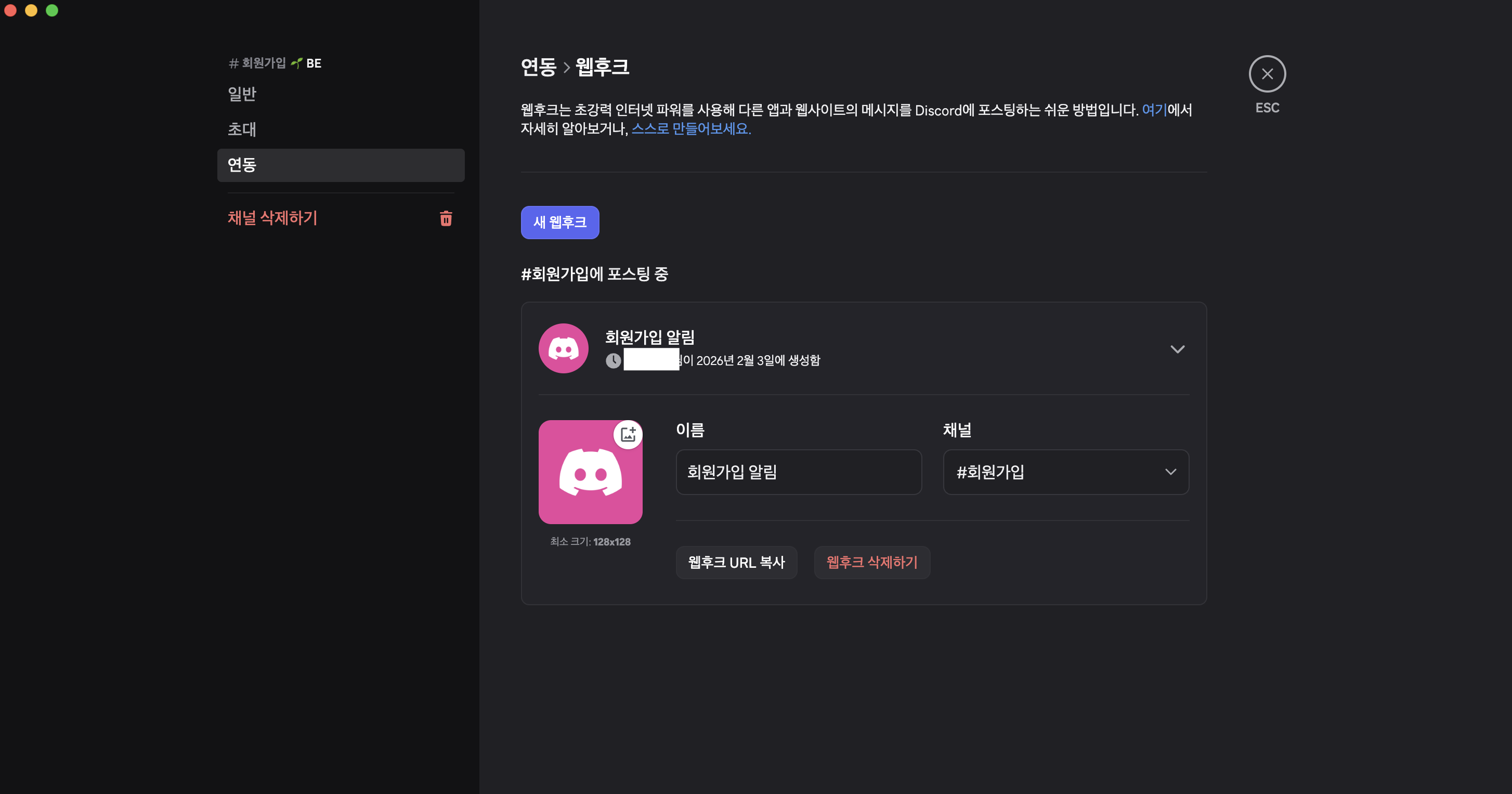Open the 일반 settings tab

[242, 94]
